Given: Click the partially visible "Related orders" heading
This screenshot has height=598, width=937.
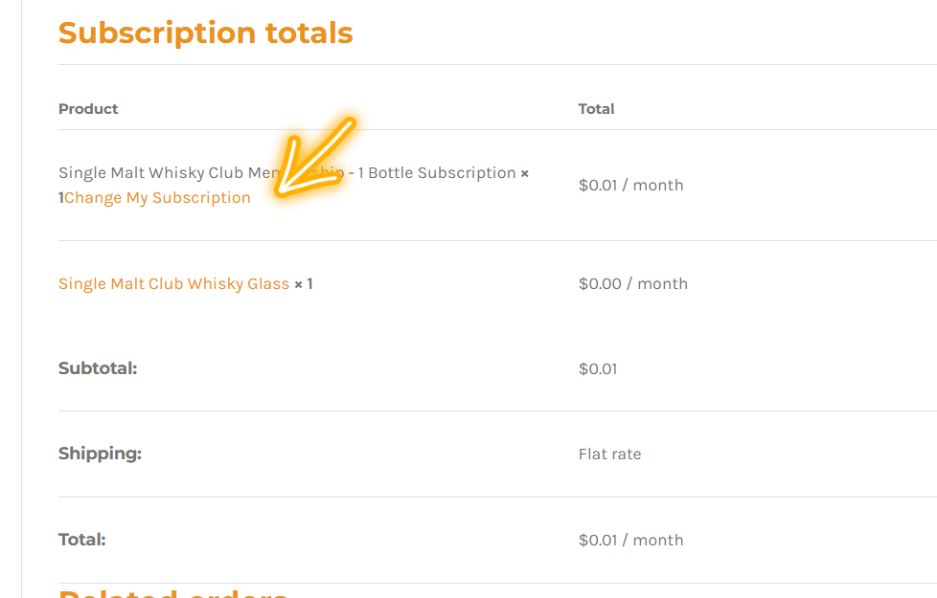Looking at the screenshot, I should coord(173,592).
